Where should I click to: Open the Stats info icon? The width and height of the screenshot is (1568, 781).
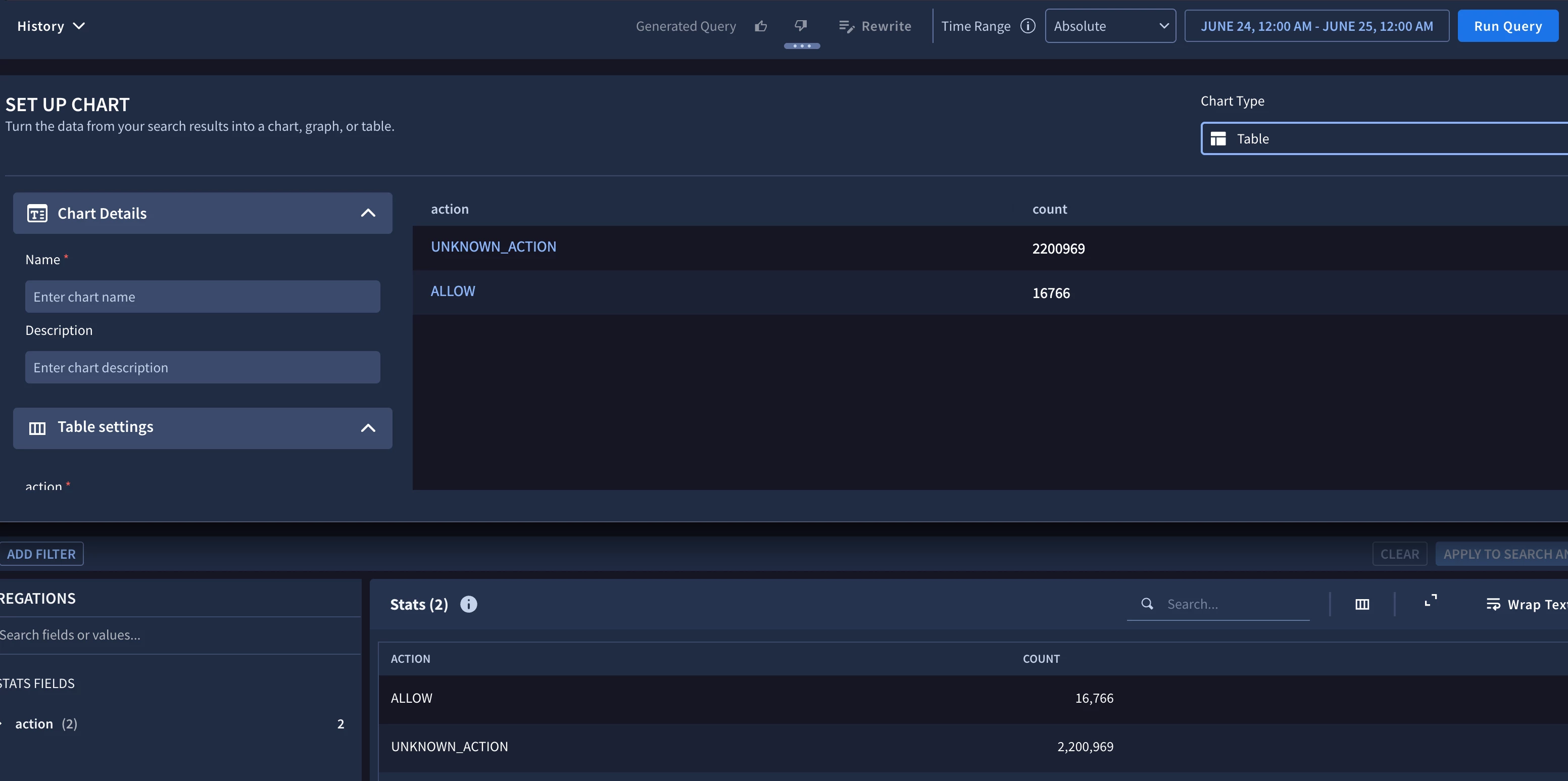(x=469, y=605)
